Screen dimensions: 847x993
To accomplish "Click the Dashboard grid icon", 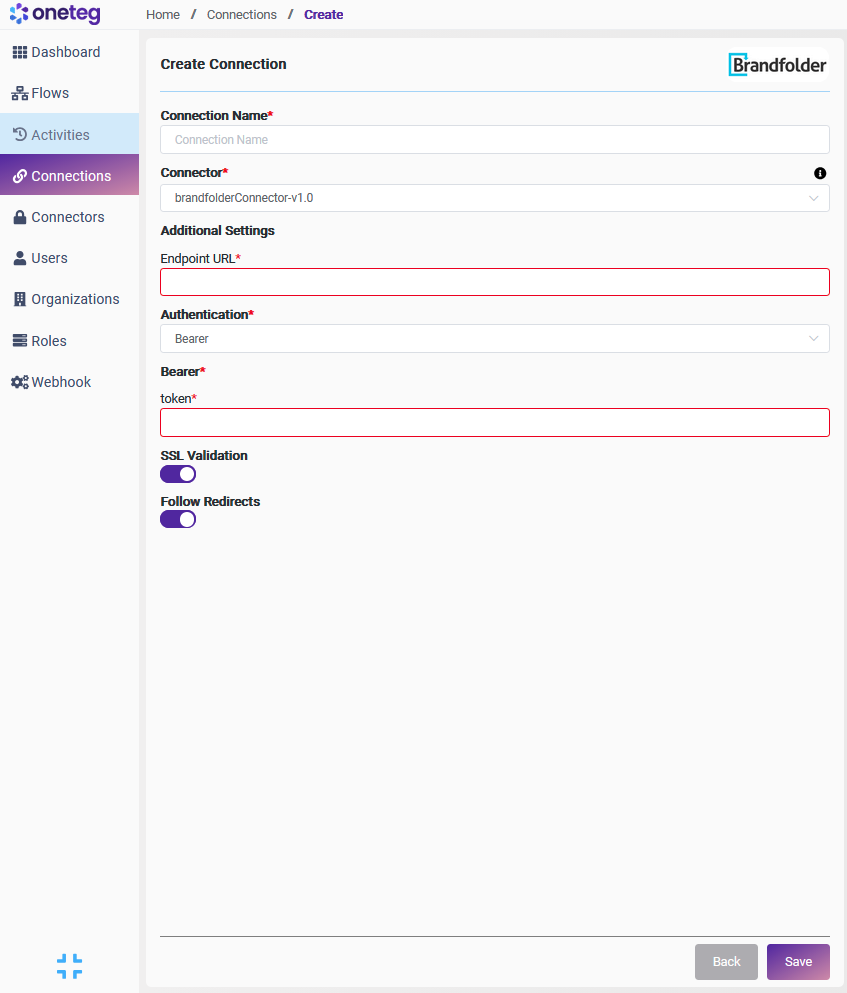I will pos(19,52).
